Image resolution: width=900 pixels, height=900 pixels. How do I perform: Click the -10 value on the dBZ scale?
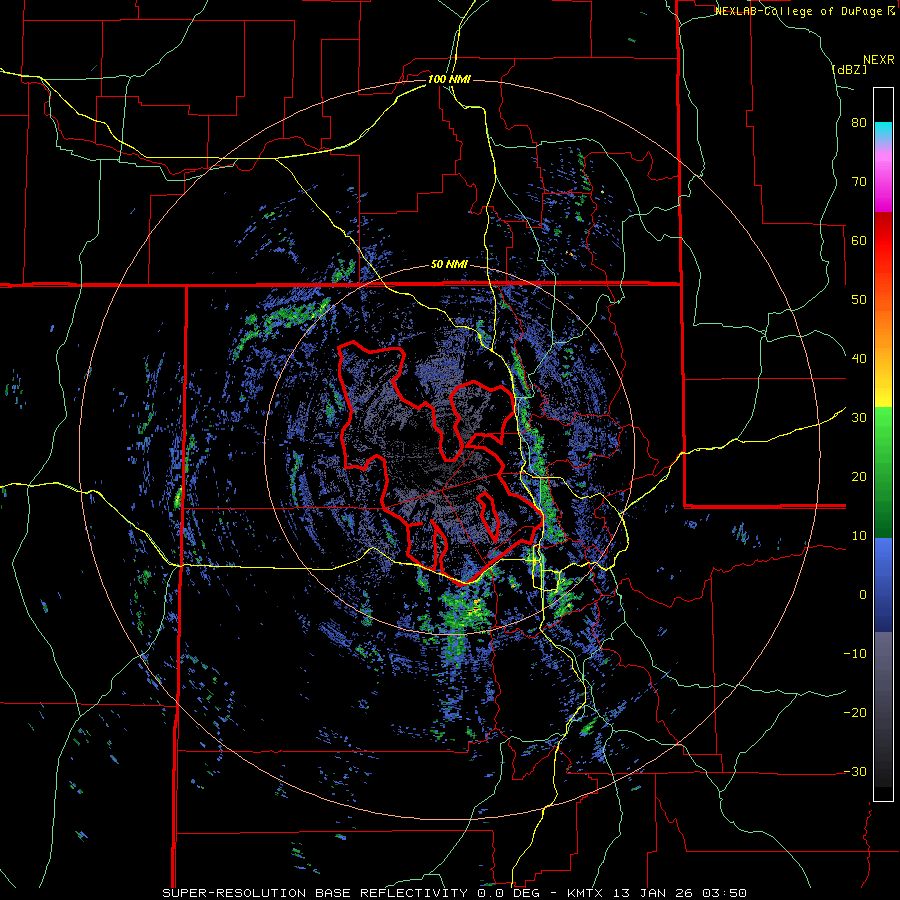pos(855,654)
